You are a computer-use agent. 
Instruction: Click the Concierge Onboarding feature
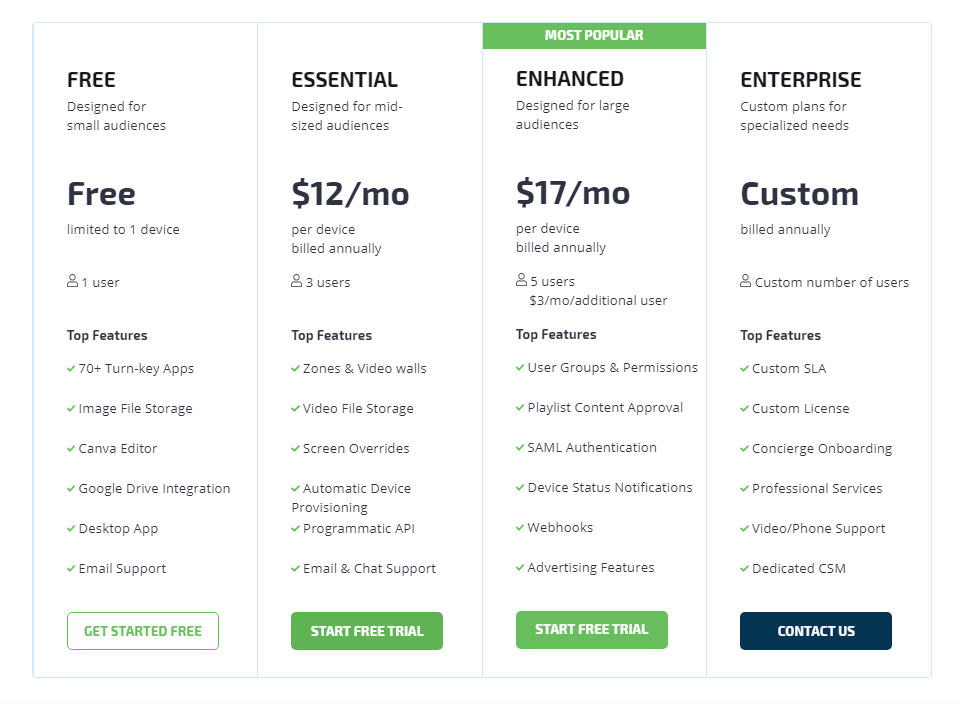click(821, 448)
